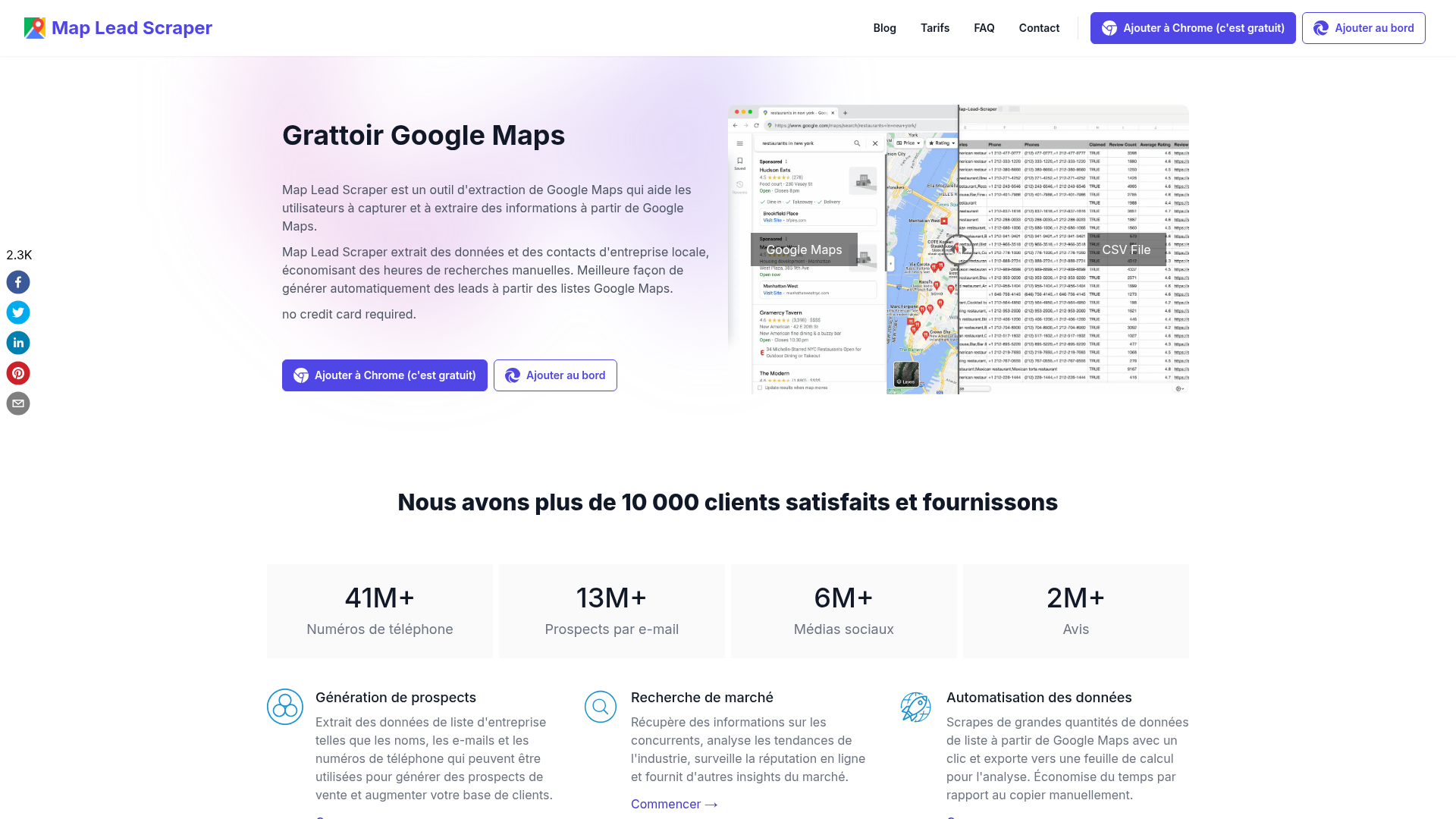
Task: Click the Grattoir Google Maps heading
Action: 423,136
